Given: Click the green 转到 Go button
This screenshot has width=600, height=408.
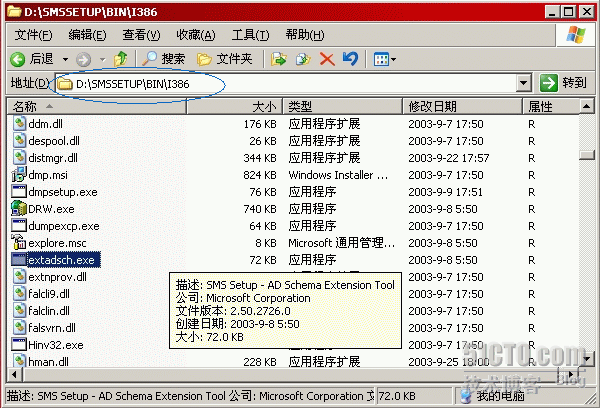Looking at the screenshot, I should [563, 83].
